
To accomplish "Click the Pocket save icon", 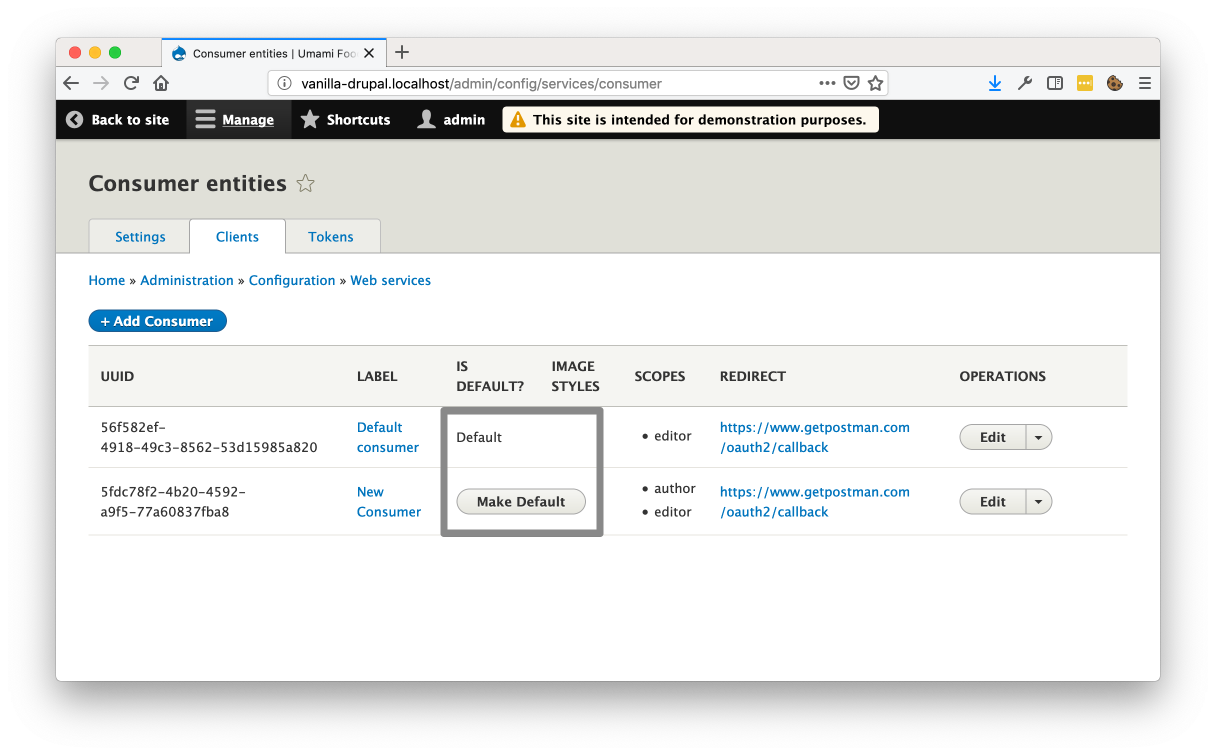I will pos(851,83).
